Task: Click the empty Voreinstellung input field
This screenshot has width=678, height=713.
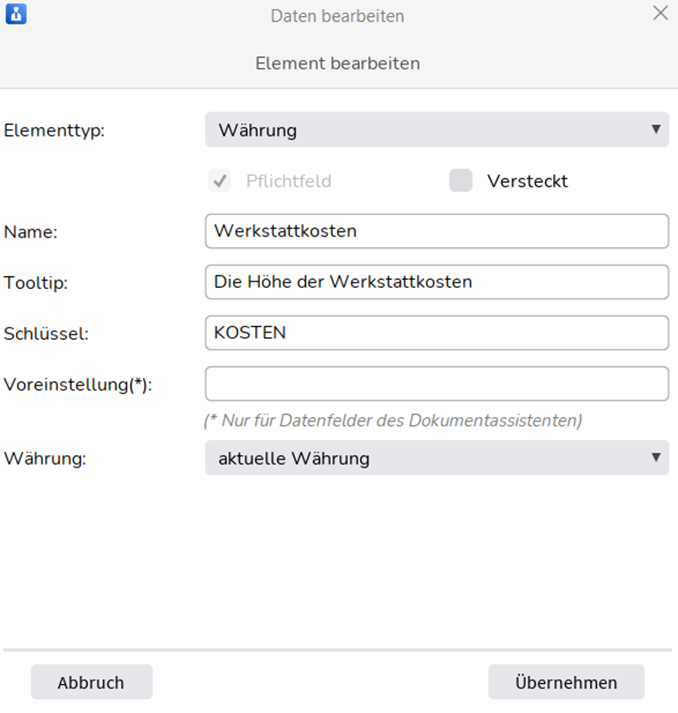Action: (437, 384)
